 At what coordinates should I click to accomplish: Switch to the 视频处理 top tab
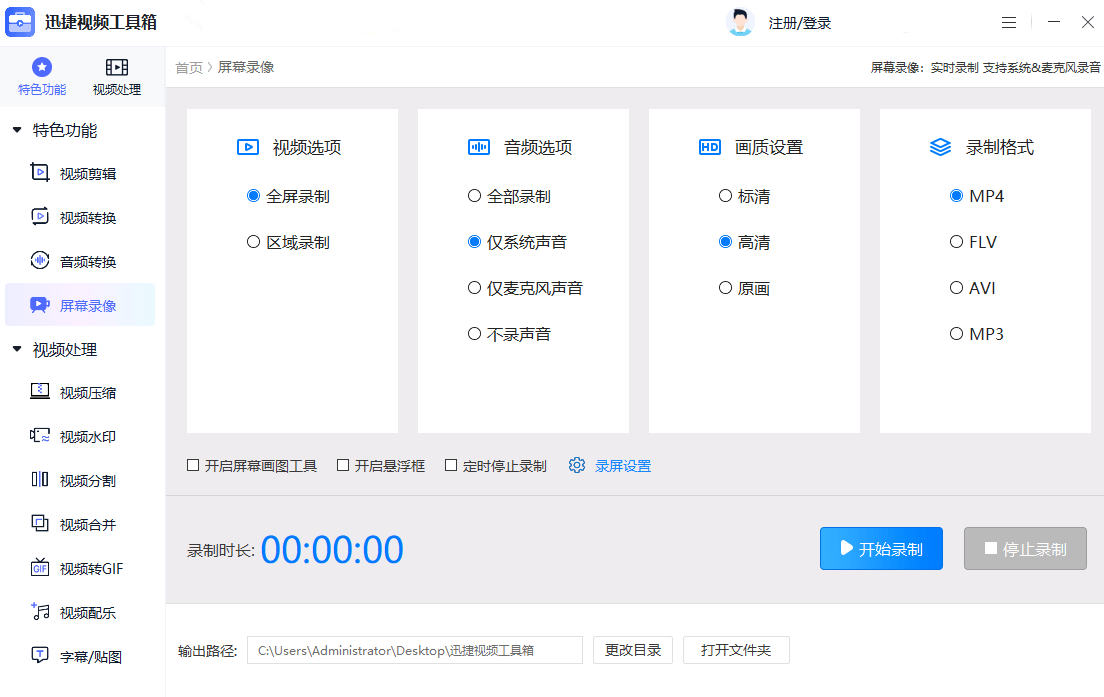pos(117,76)
